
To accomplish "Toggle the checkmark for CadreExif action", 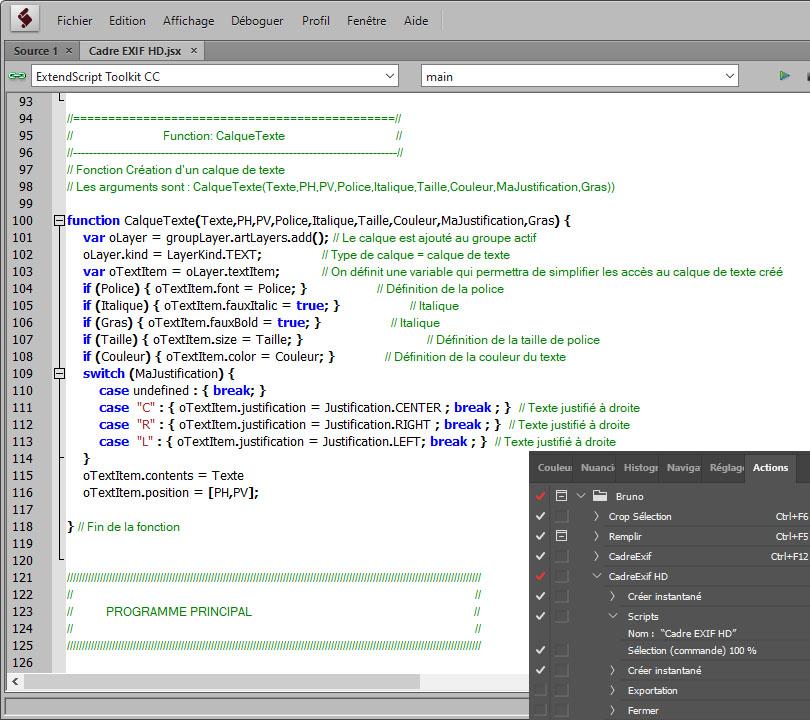I will [541, 556].
